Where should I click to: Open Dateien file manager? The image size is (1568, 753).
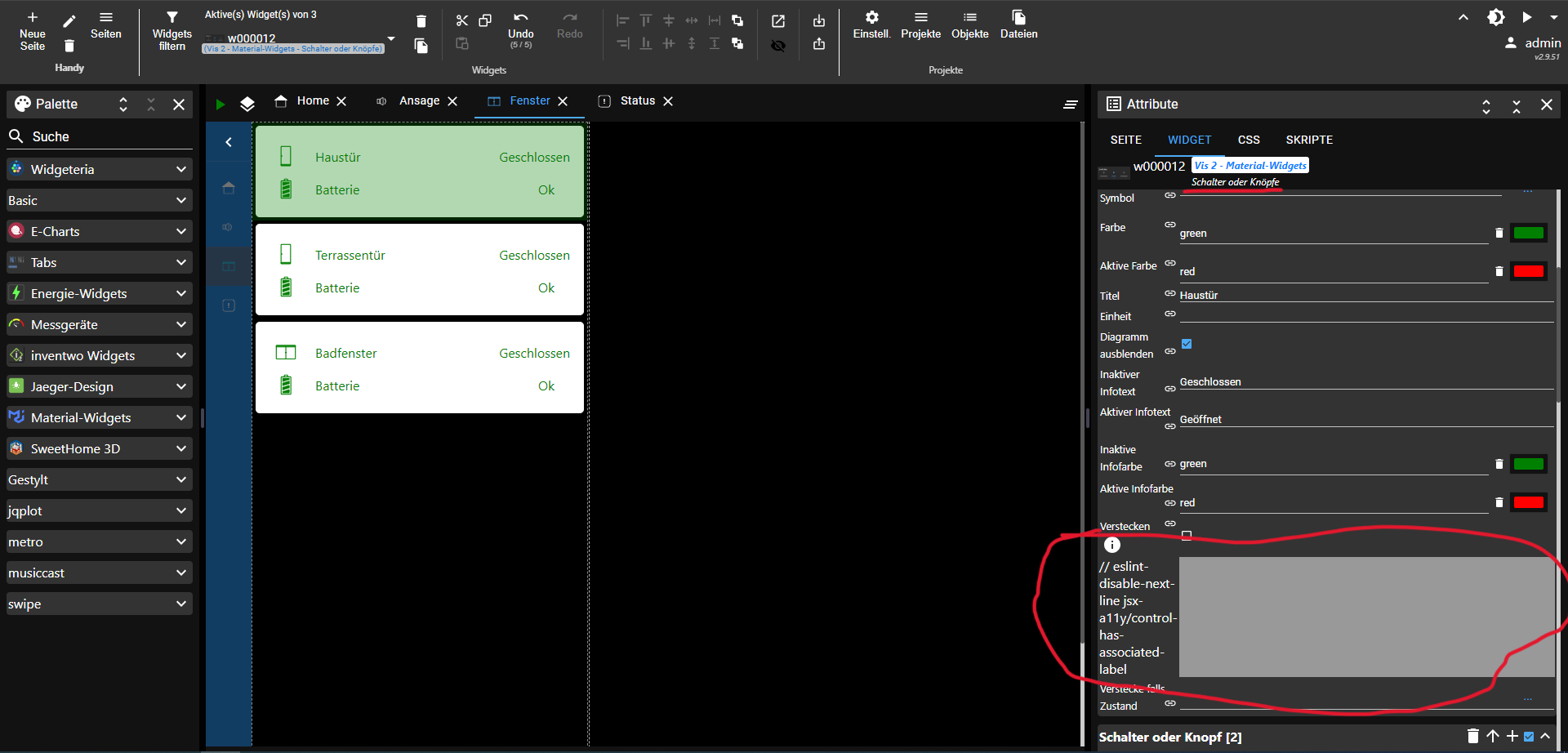coord(1018,25)
